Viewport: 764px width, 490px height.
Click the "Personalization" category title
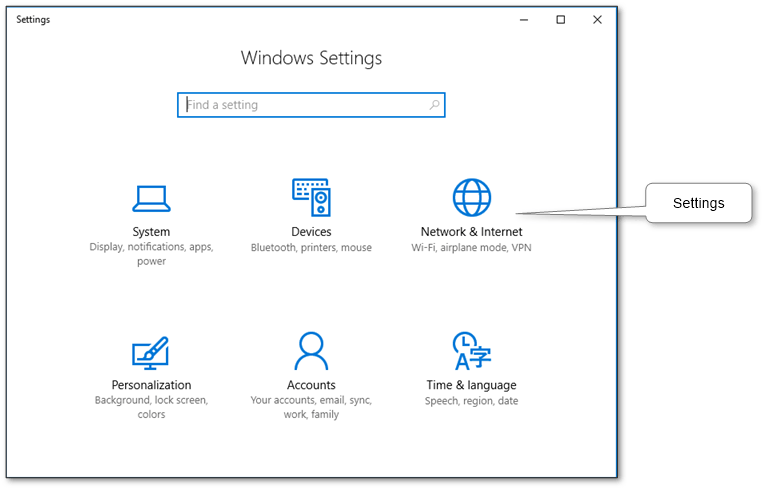pos(151,385)
